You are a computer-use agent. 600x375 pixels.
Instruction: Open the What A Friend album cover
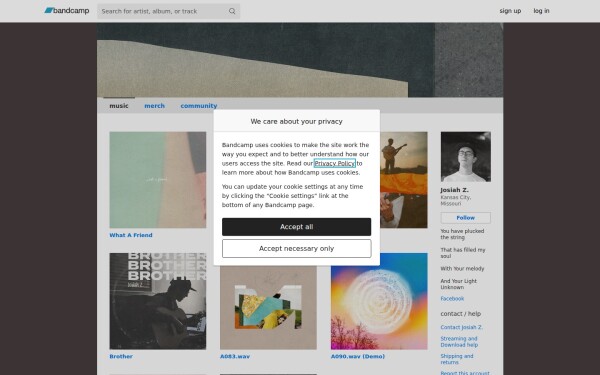pos(158,180)
